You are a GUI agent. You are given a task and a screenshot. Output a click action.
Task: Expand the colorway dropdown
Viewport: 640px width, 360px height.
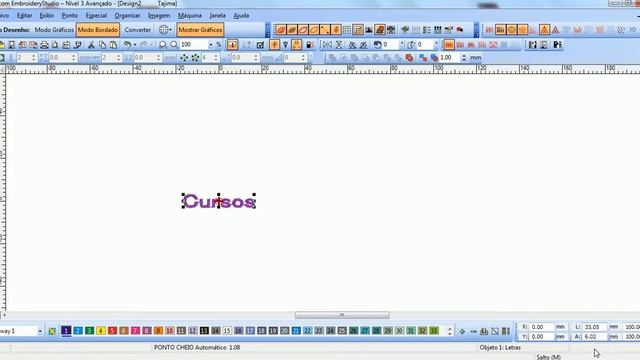(40, 331)
